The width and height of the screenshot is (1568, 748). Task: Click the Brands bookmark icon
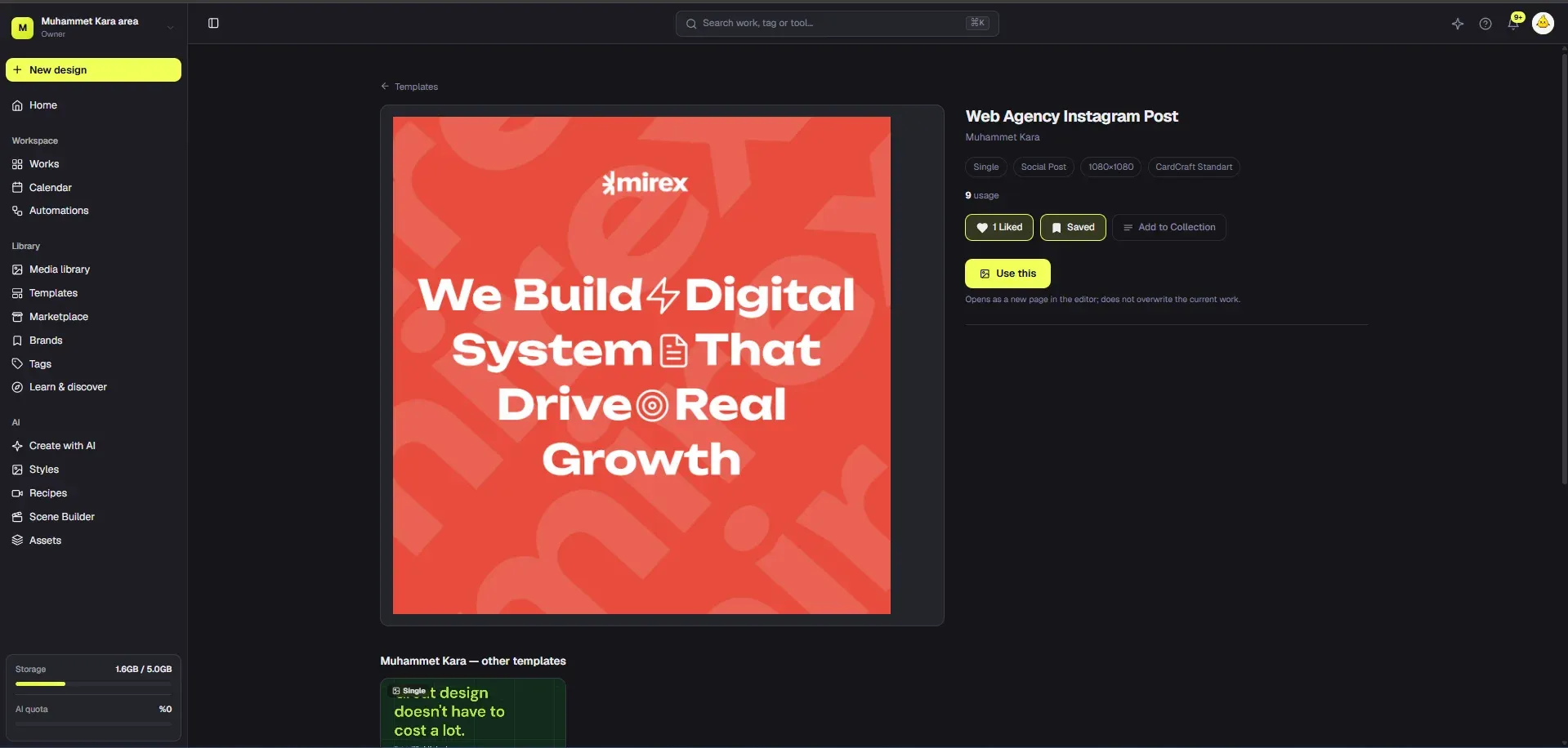pos(17,341)
